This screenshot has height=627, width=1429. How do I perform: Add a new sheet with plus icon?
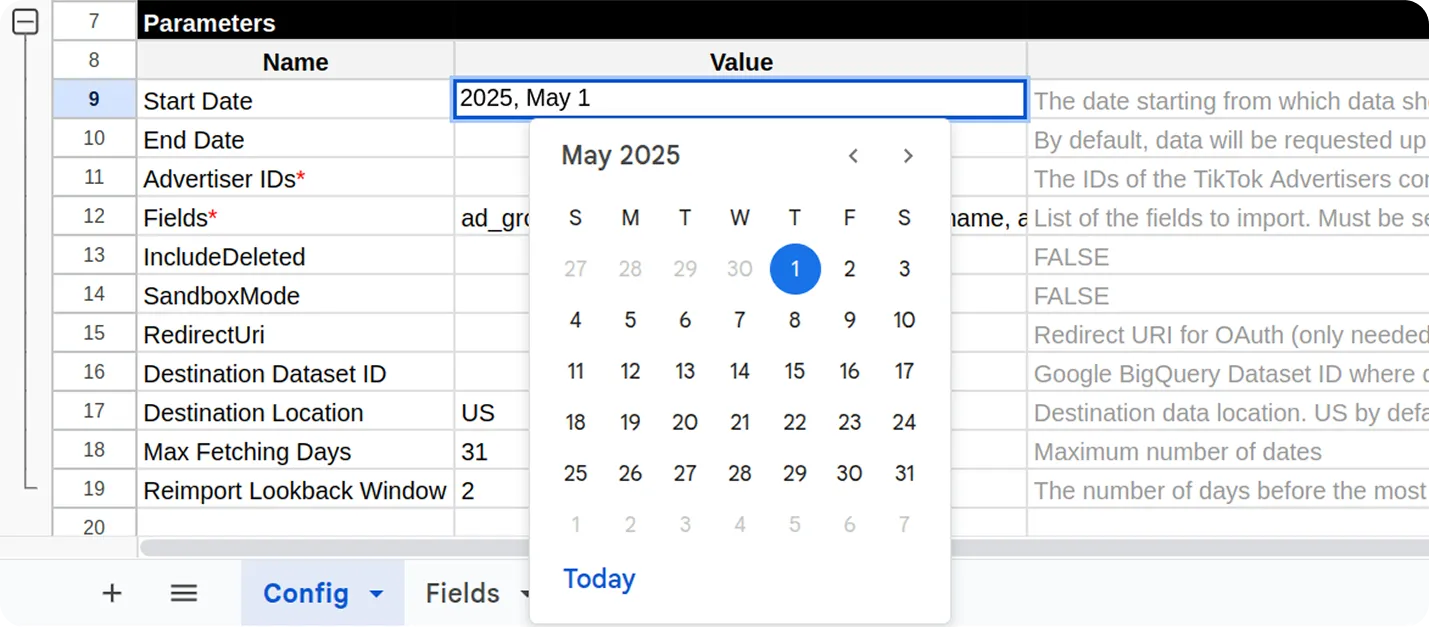point(112,593)
